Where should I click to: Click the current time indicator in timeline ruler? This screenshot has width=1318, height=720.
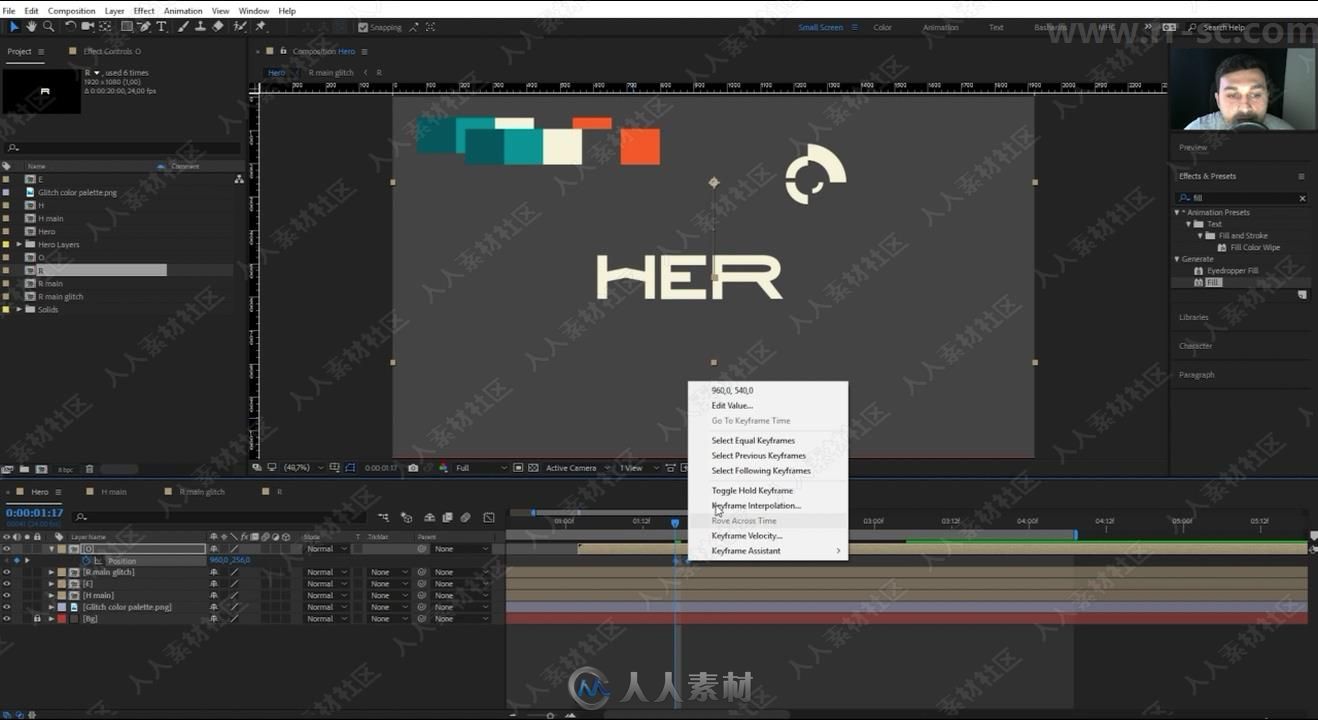tap(675, 522)
